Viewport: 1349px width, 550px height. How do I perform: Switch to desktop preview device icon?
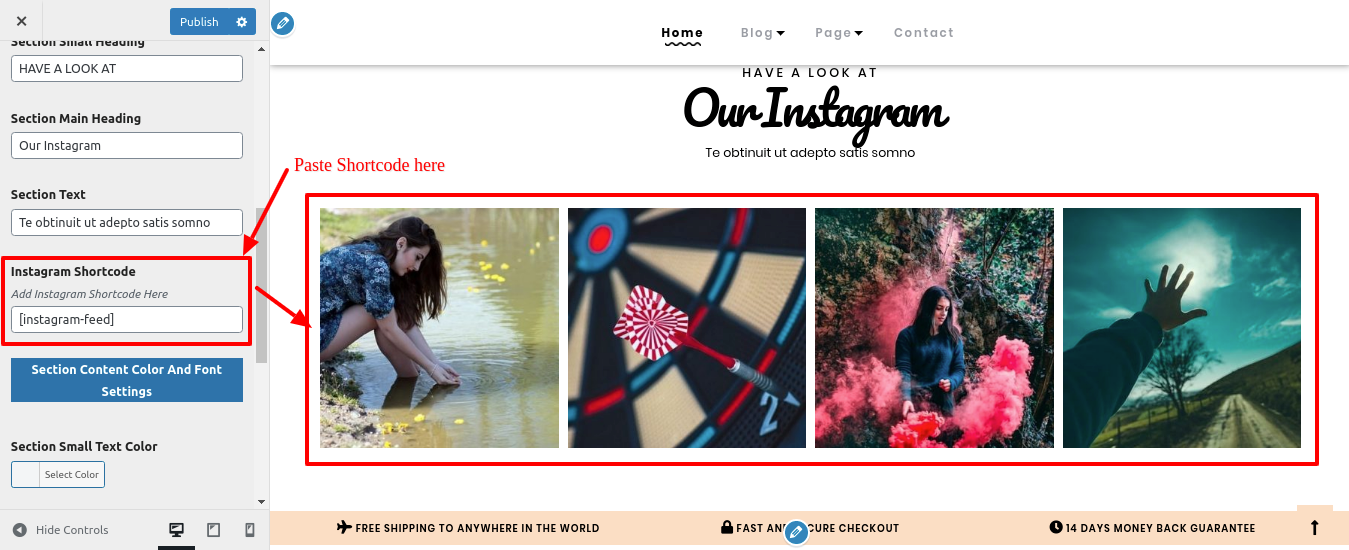[x=177, y=530]
